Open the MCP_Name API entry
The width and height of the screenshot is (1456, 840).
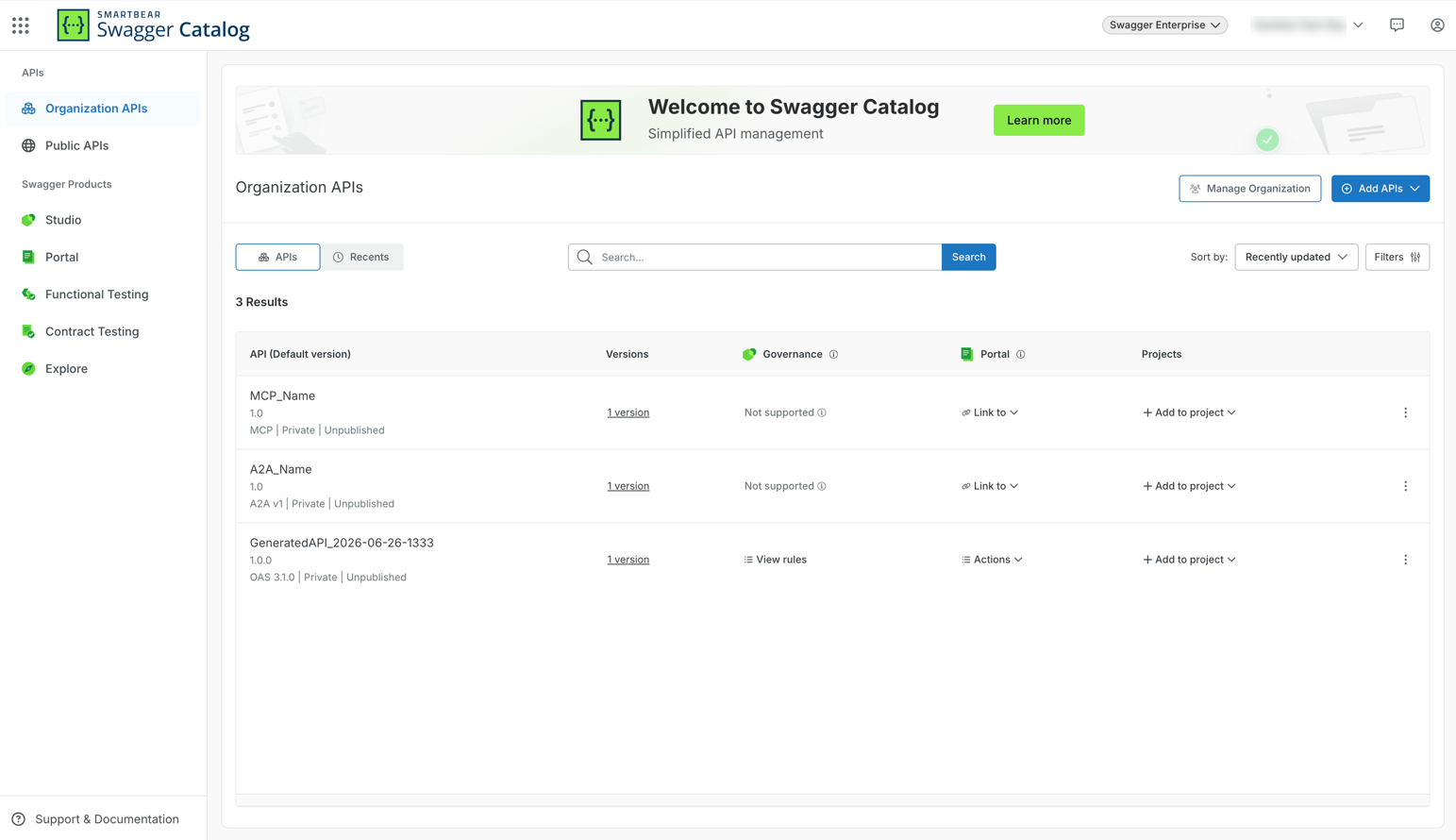point(282,396)
